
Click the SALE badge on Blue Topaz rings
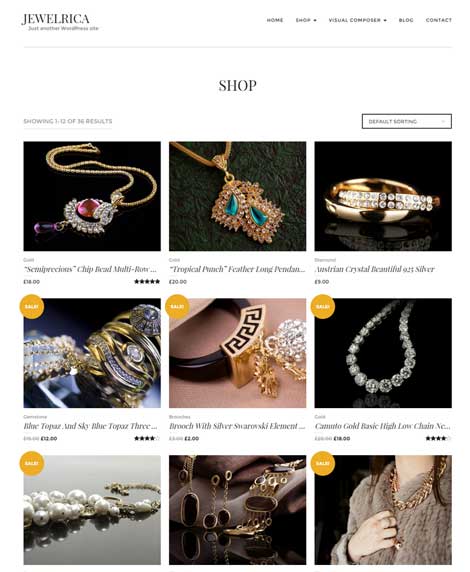32,306
